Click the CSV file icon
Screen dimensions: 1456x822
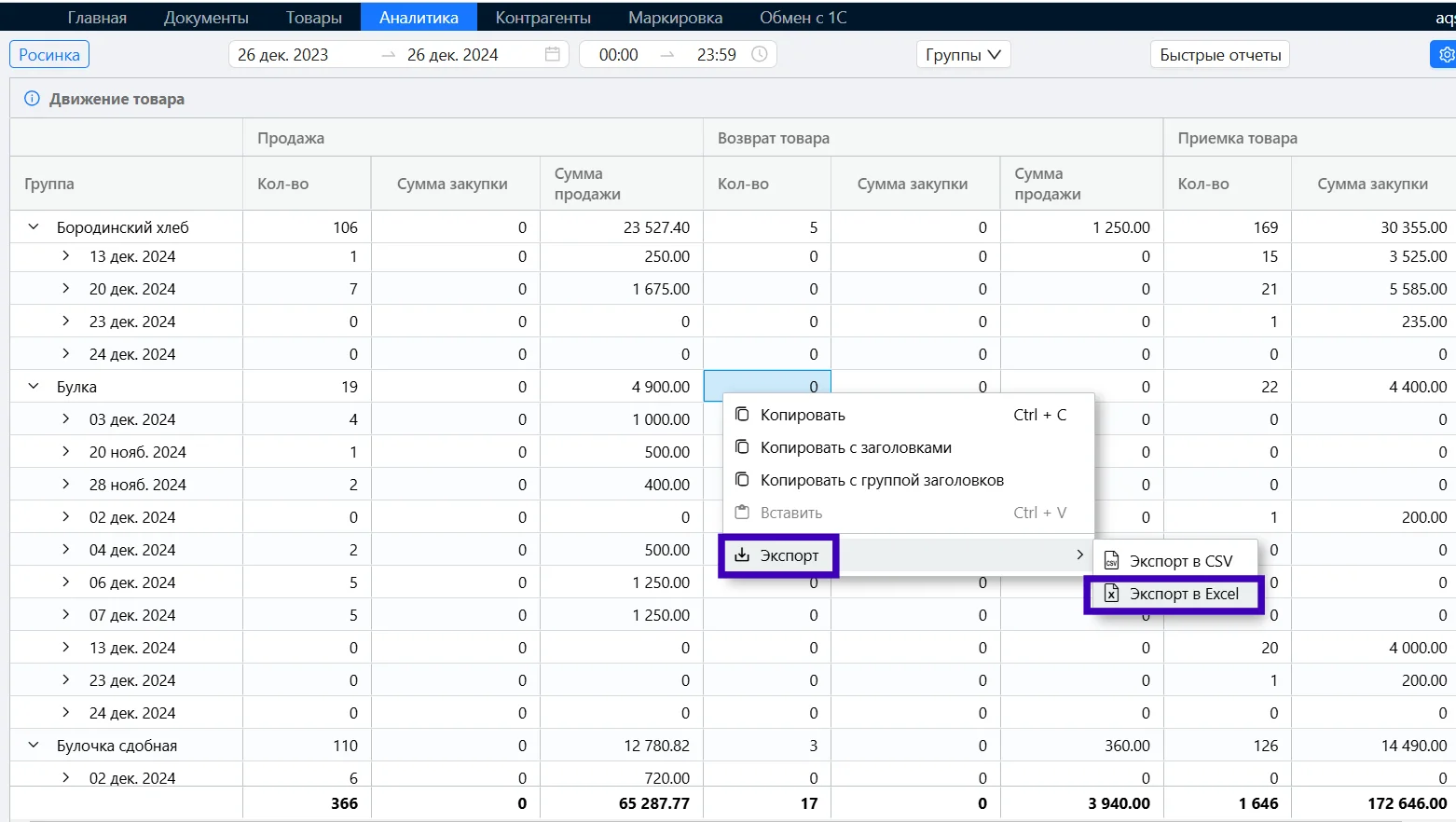coord(1111,561)
